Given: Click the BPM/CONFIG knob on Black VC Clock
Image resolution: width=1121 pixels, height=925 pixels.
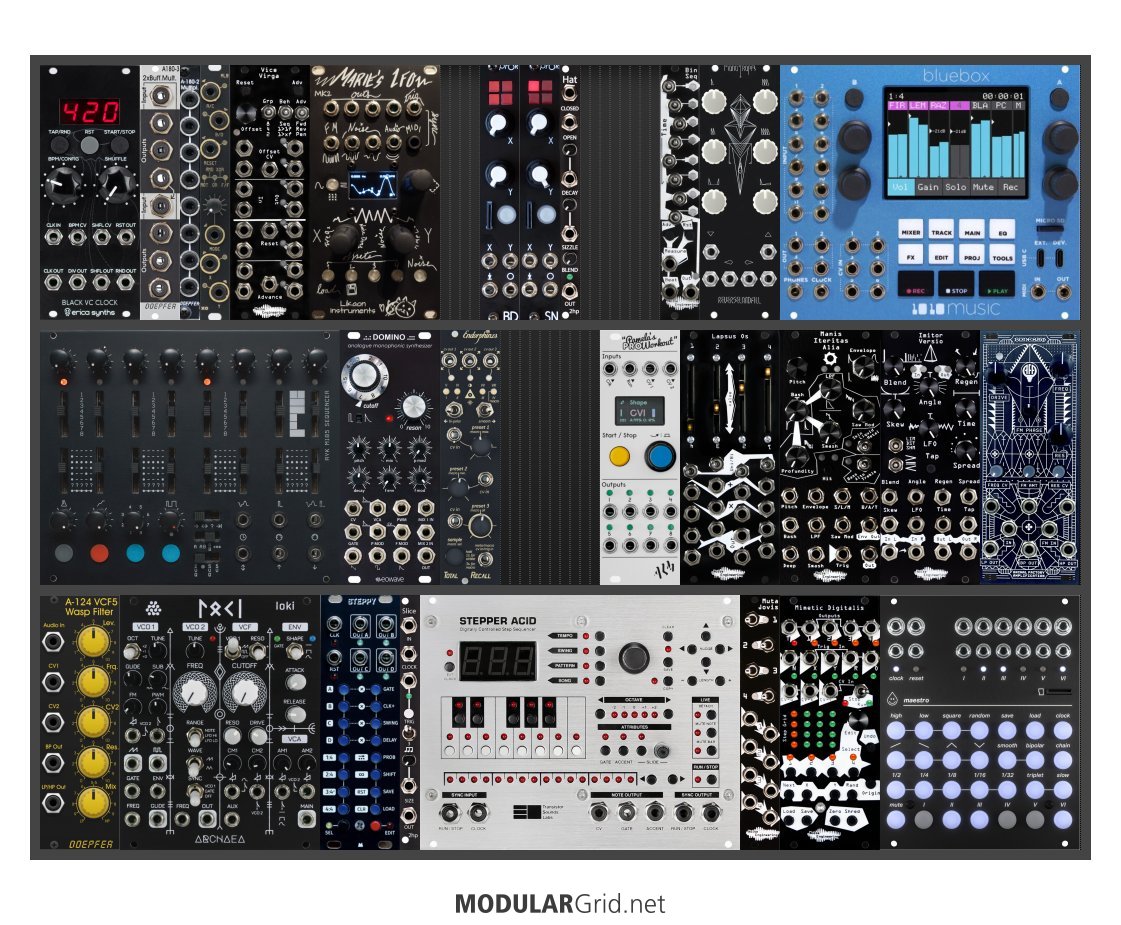Looking at the screenshot, I should pyautogui.click(x=63, y=184).
